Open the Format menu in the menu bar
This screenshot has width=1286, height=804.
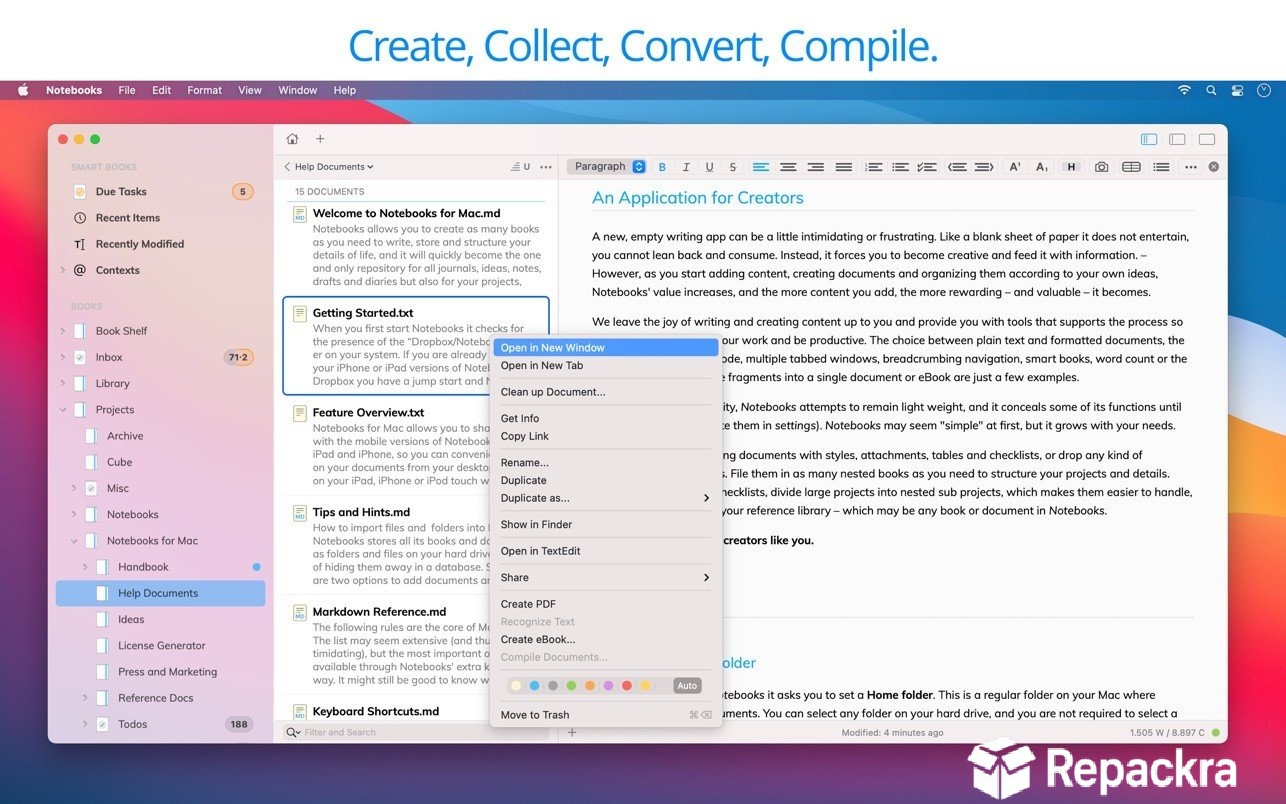(204, 90)
